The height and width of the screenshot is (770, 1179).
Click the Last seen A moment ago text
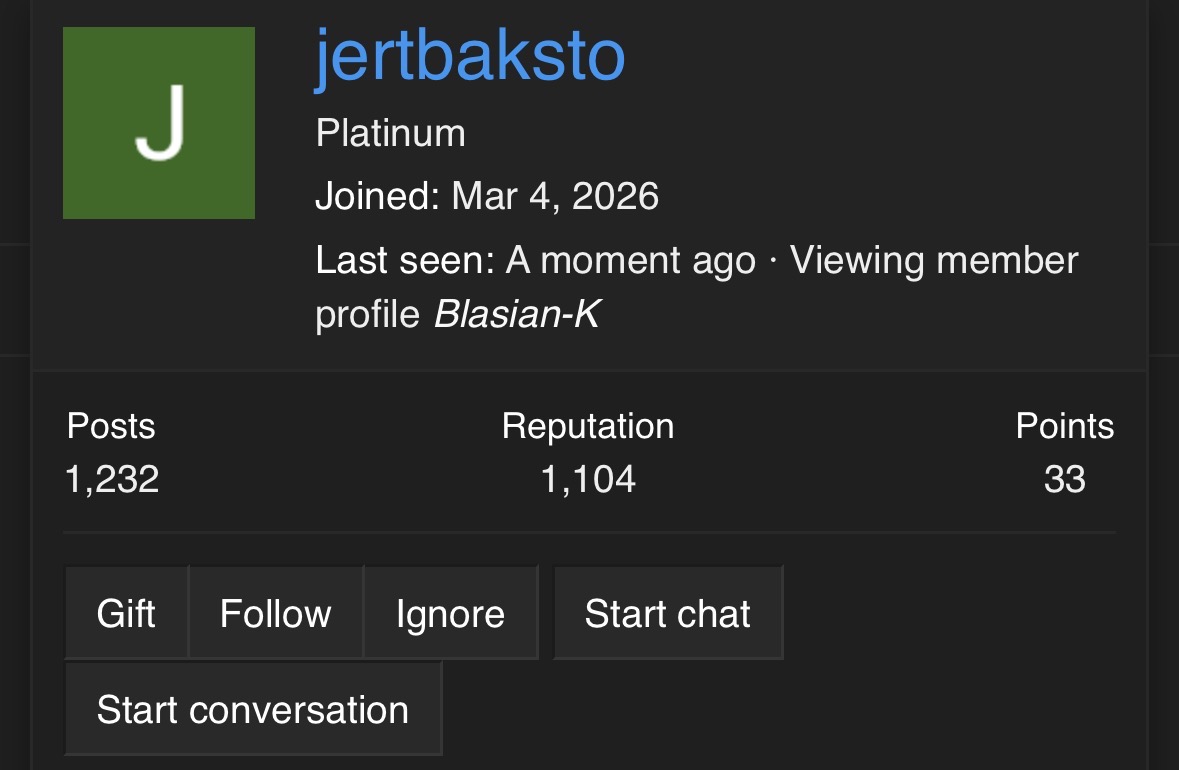[535, 260]
